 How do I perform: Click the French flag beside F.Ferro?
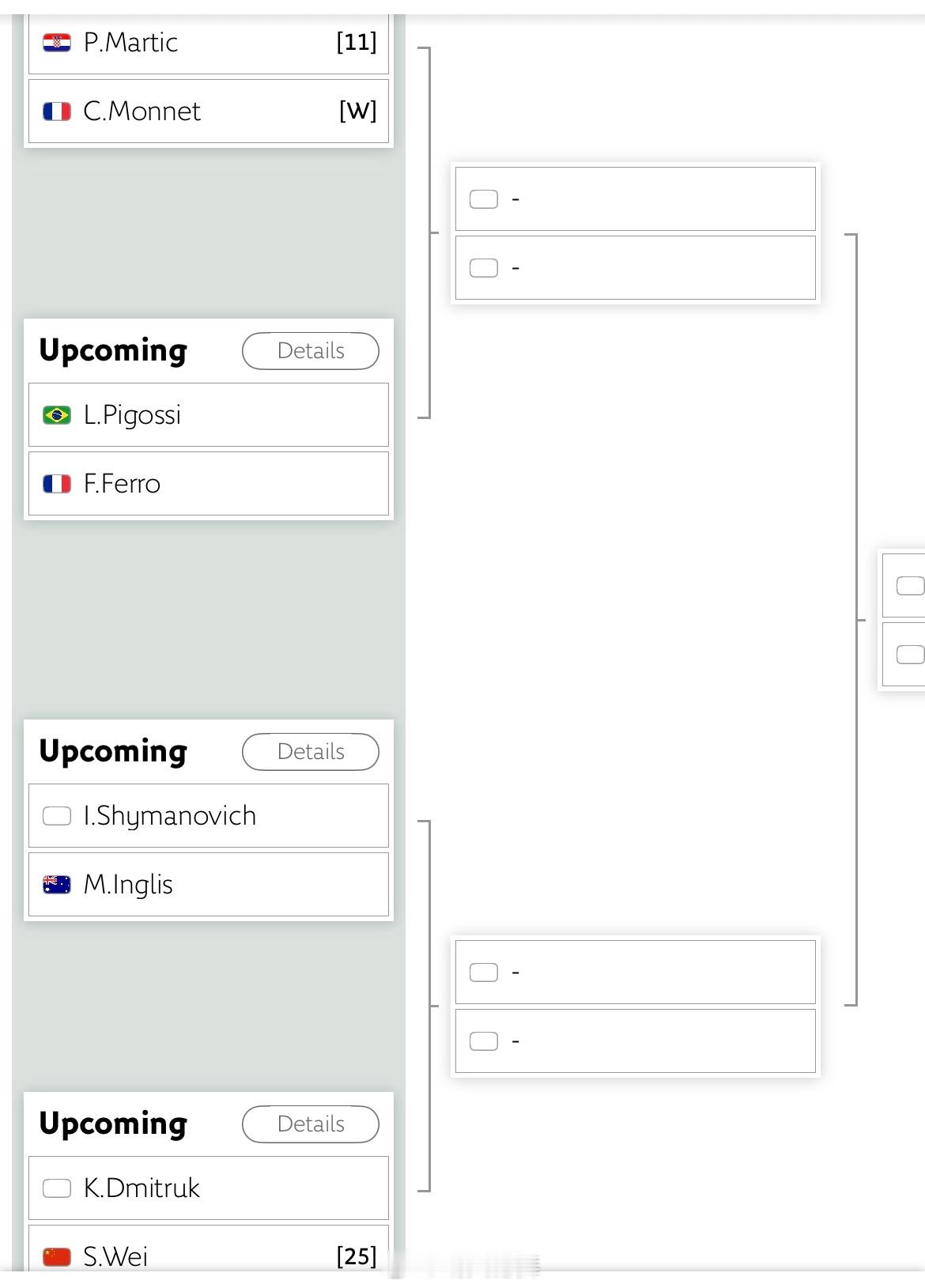tap(57, 483)
